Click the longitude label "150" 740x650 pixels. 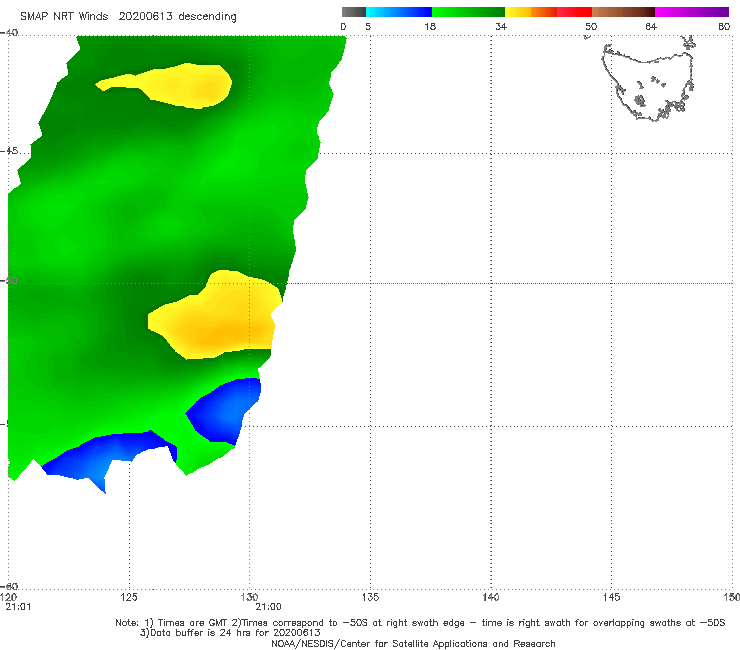(732, 597)
